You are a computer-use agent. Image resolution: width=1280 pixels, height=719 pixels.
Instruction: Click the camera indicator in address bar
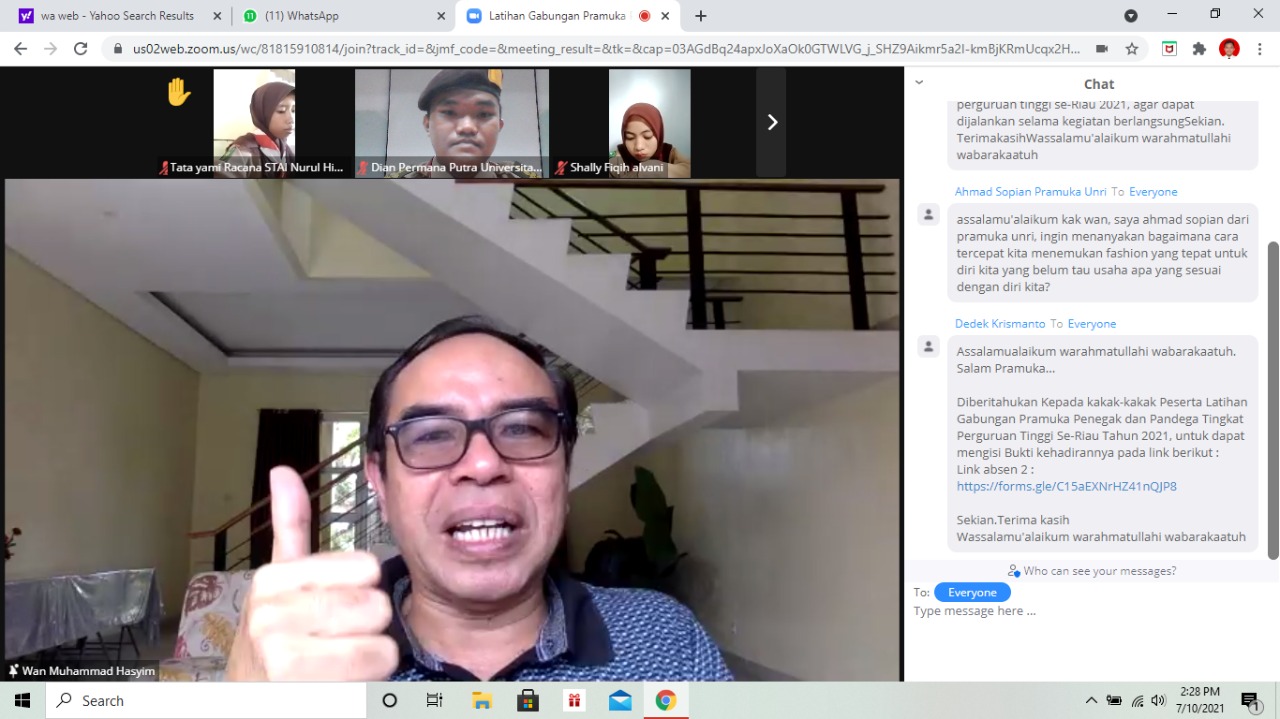pyautogui.click(x=1101, y=48)
